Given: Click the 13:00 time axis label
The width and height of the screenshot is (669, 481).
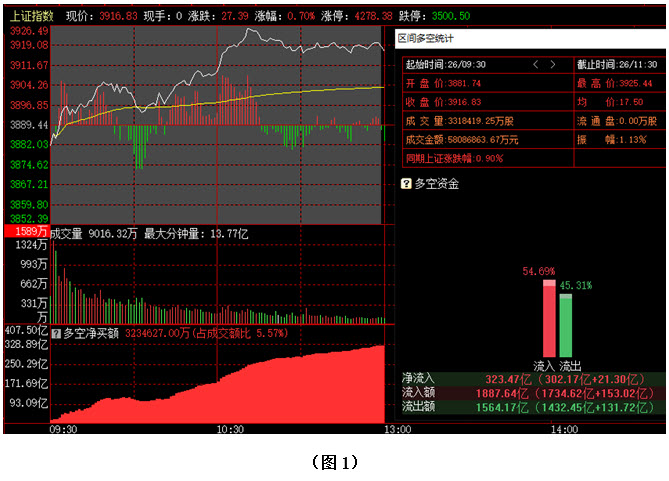Looking at the screenshot, I should (x=397, y=429).
